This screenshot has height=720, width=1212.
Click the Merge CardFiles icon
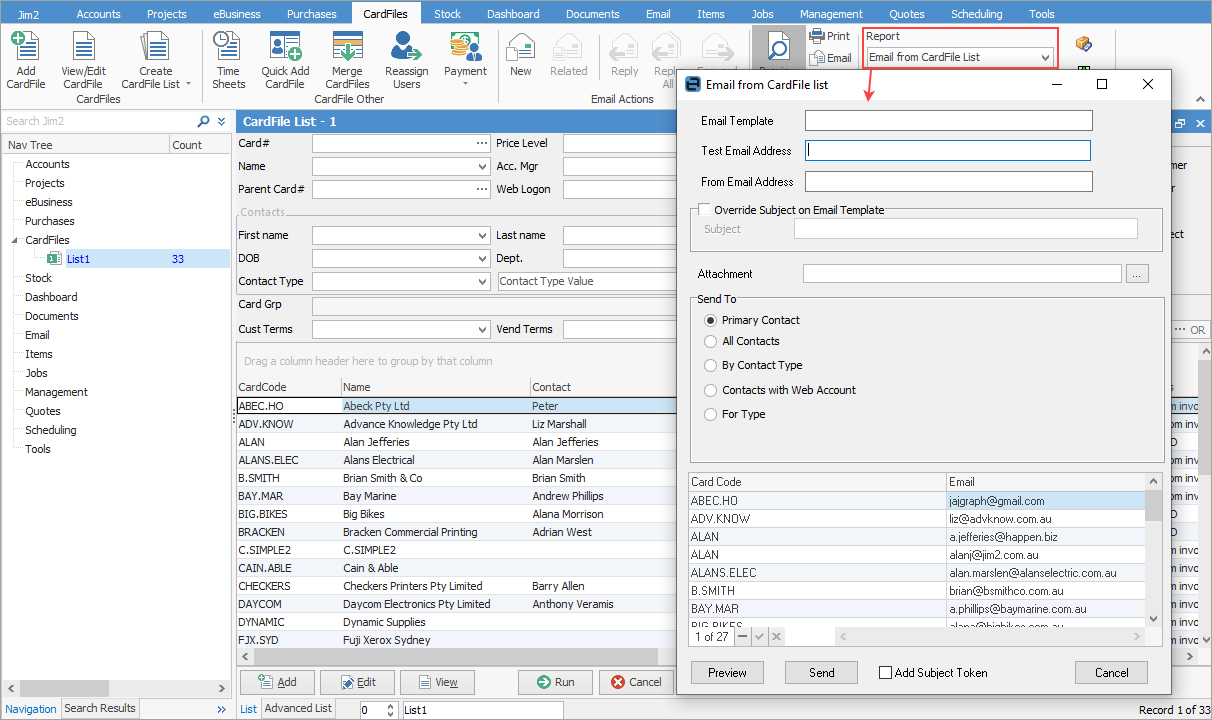click(347, 47)
